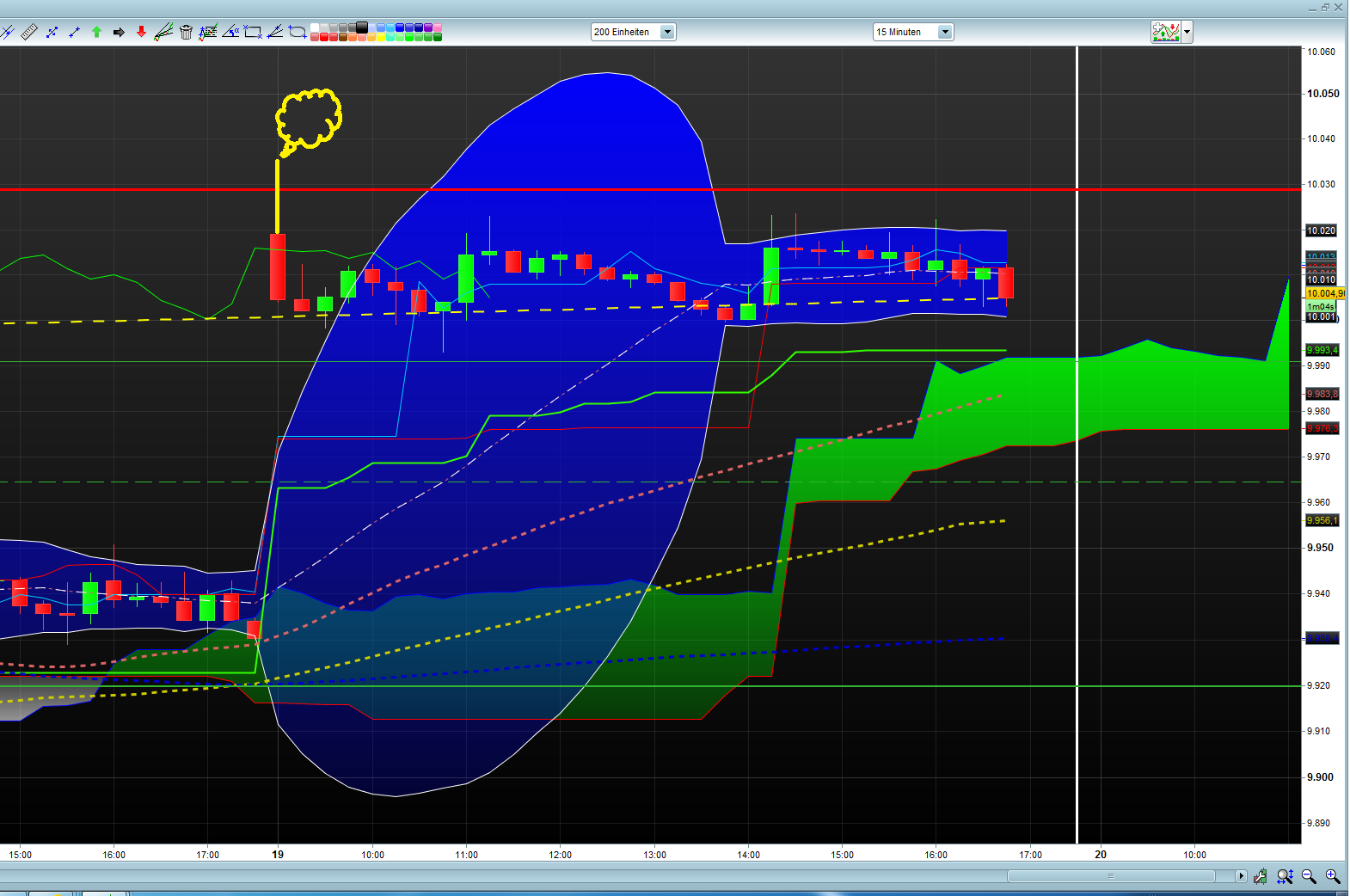Click the 10.050 price axis label
The height and width of the screenshot is (896, 1350).
(1323, 93)
